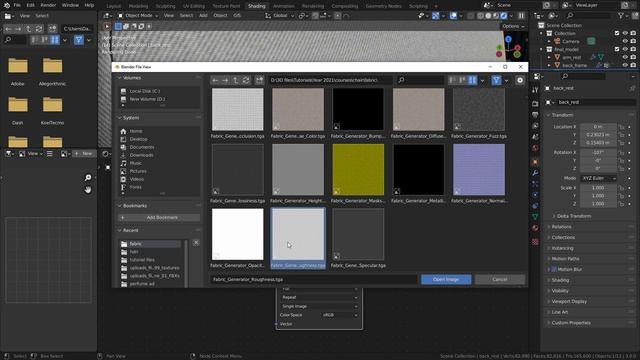Open the Window menu

70,5
